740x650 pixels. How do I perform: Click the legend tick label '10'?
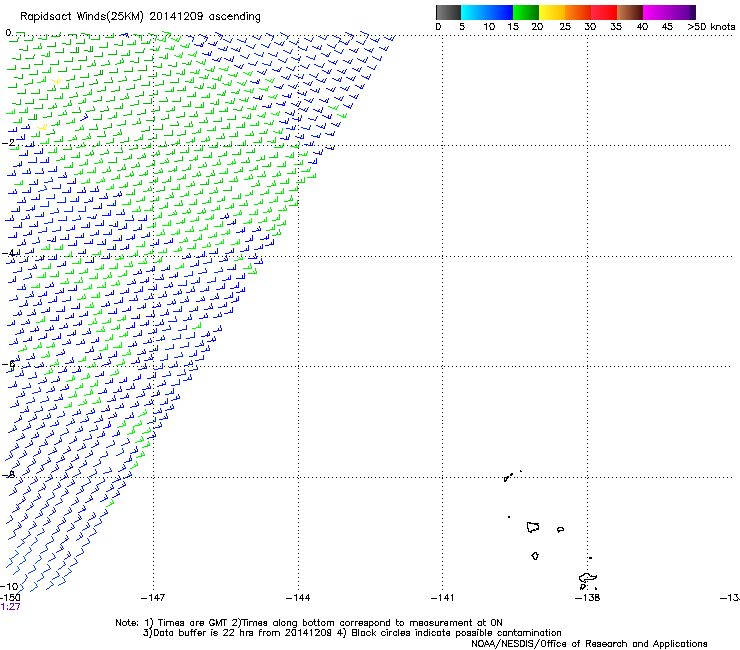tap(489, 27)
